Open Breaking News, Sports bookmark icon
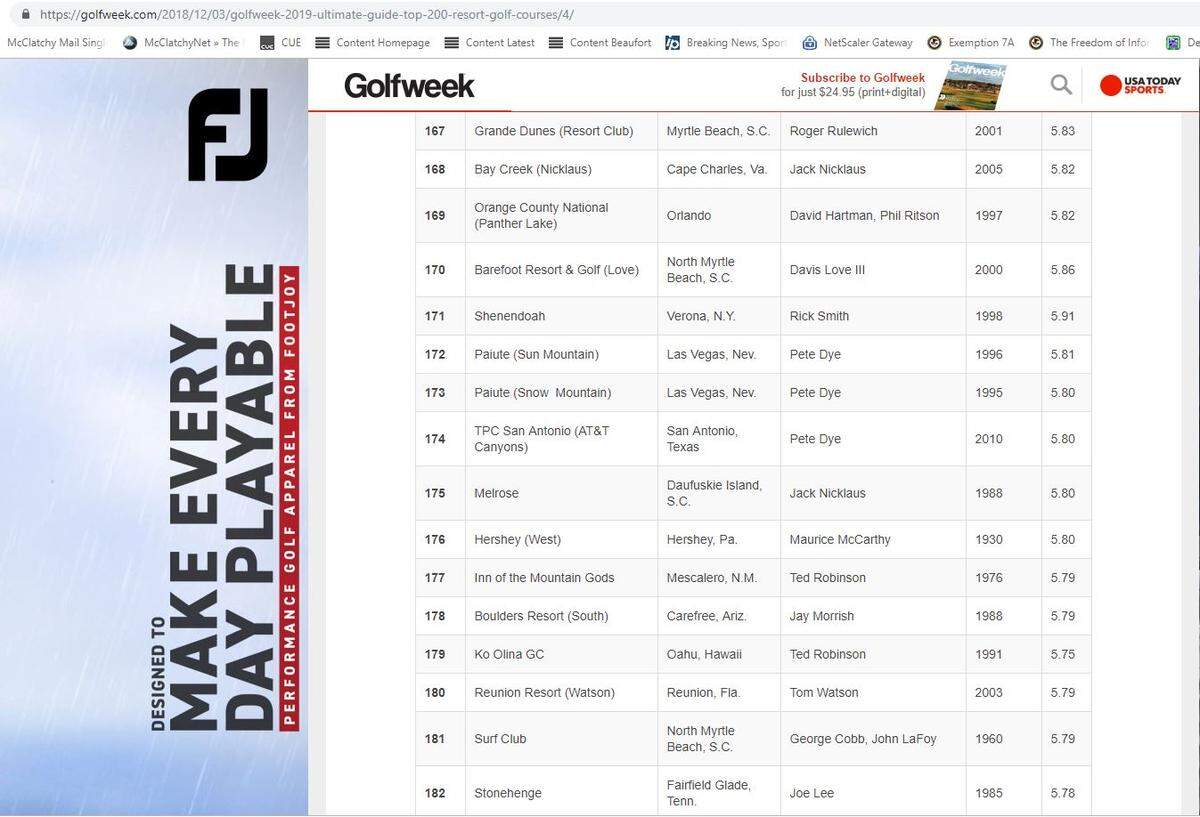The width and height of the screenshot is (1200, 817). click(673, 43)
